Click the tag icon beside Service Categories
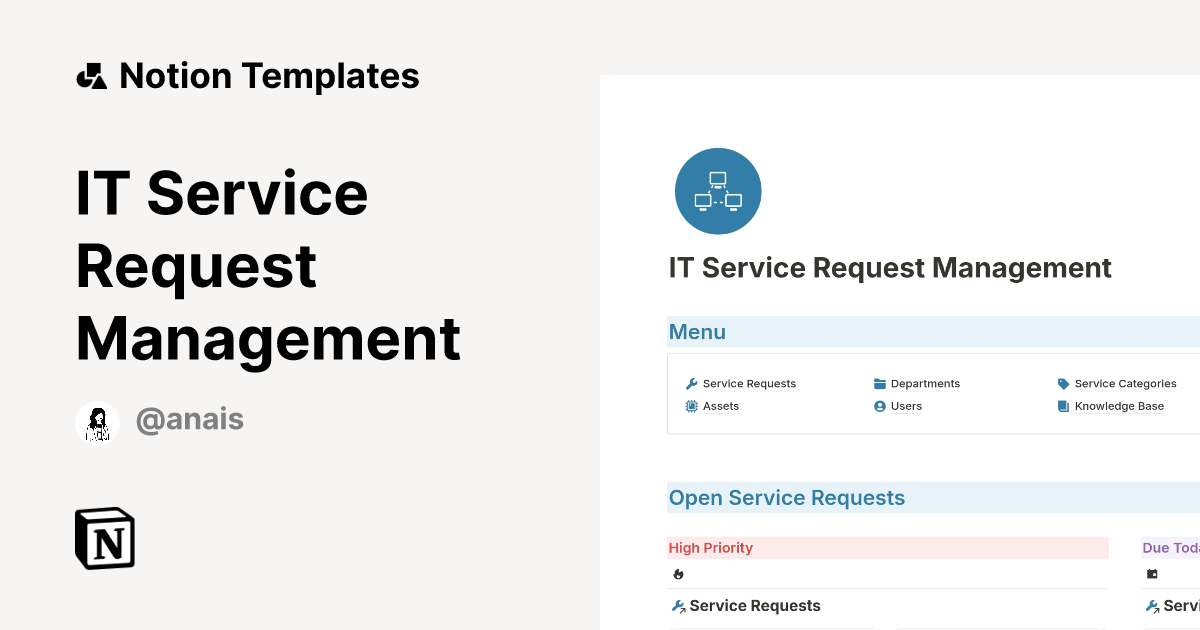Image resolution: width=1200 pixels, height=630 pixels. pos(1063,383)
